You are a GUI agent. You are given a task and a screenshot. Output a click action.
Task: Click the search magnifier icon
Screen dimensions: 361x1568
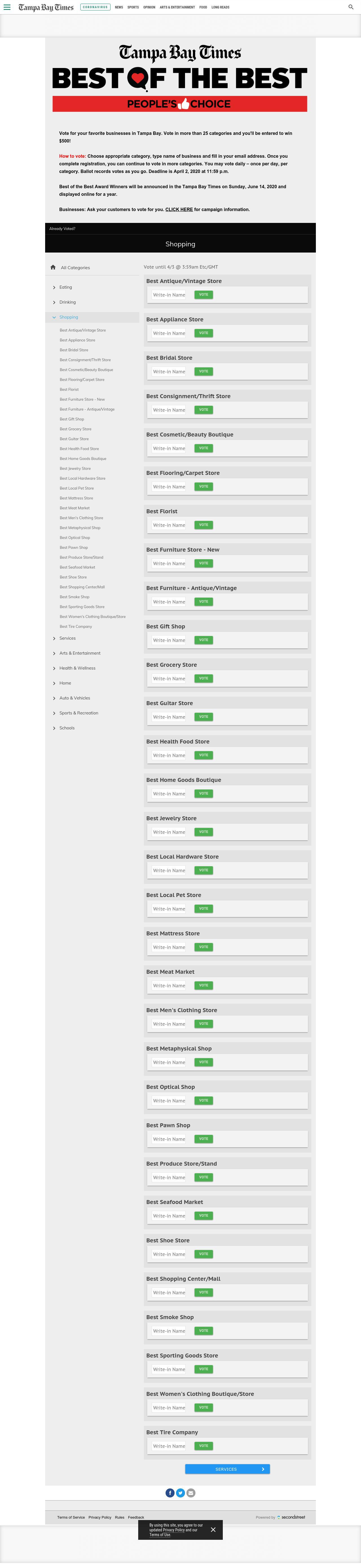point(351,7)
